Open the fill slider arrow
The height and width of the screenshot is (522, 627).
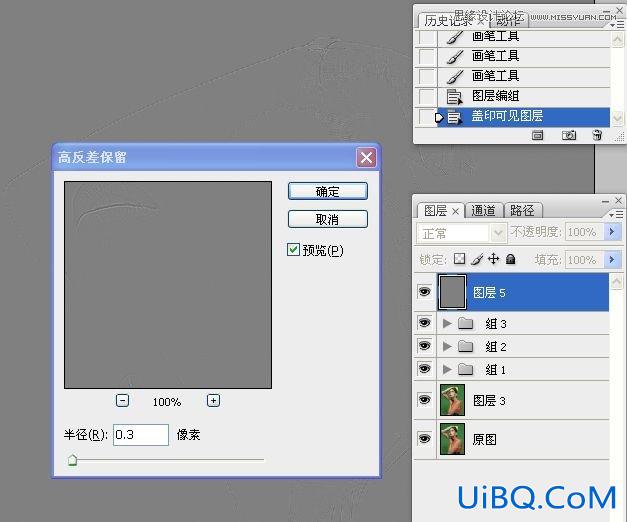[x=612, y=260]
